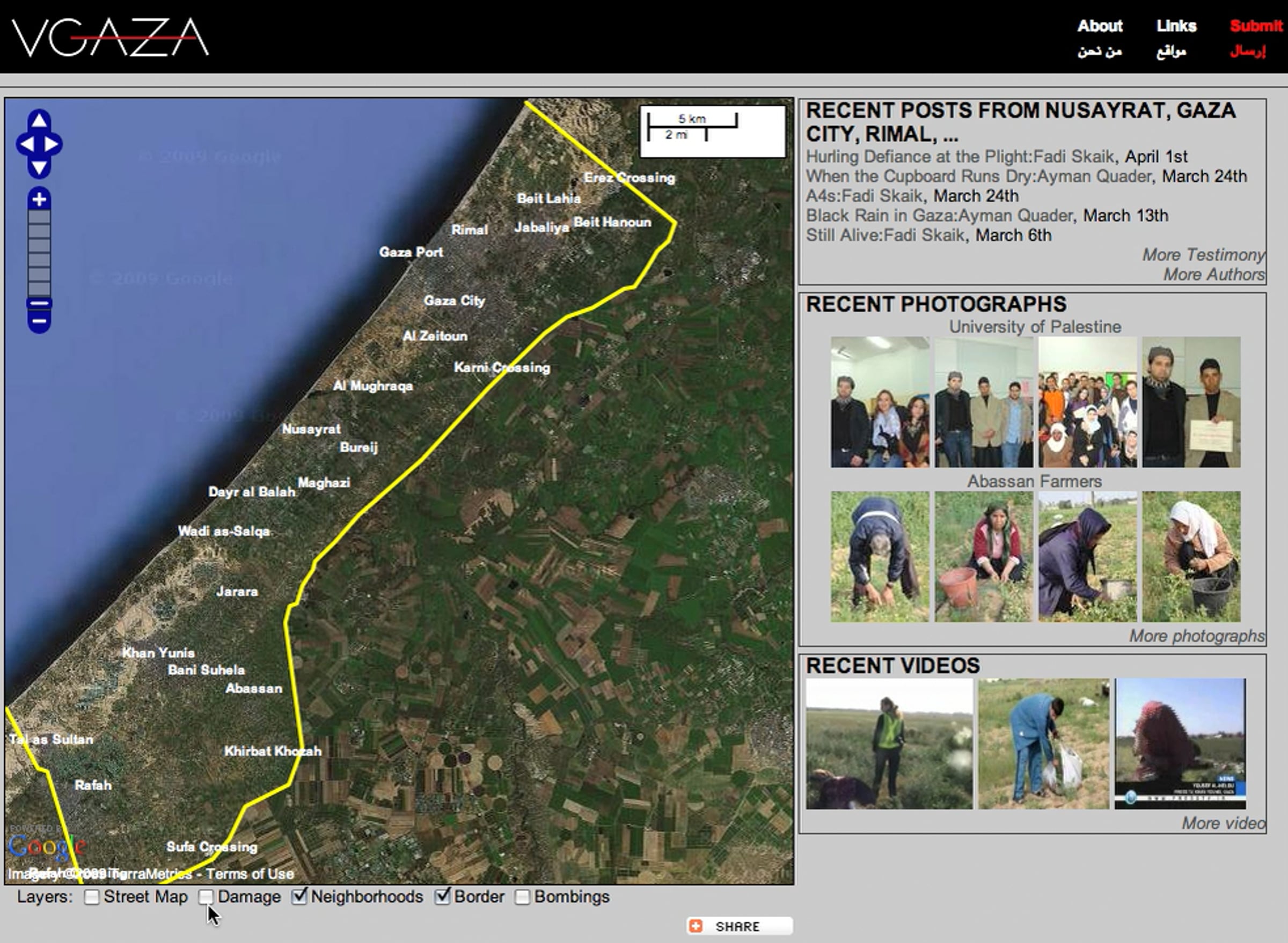Click the Gaza City map label
This screenshot has height=943, width=1288.
pyautogui.click(x=454, y=300)
